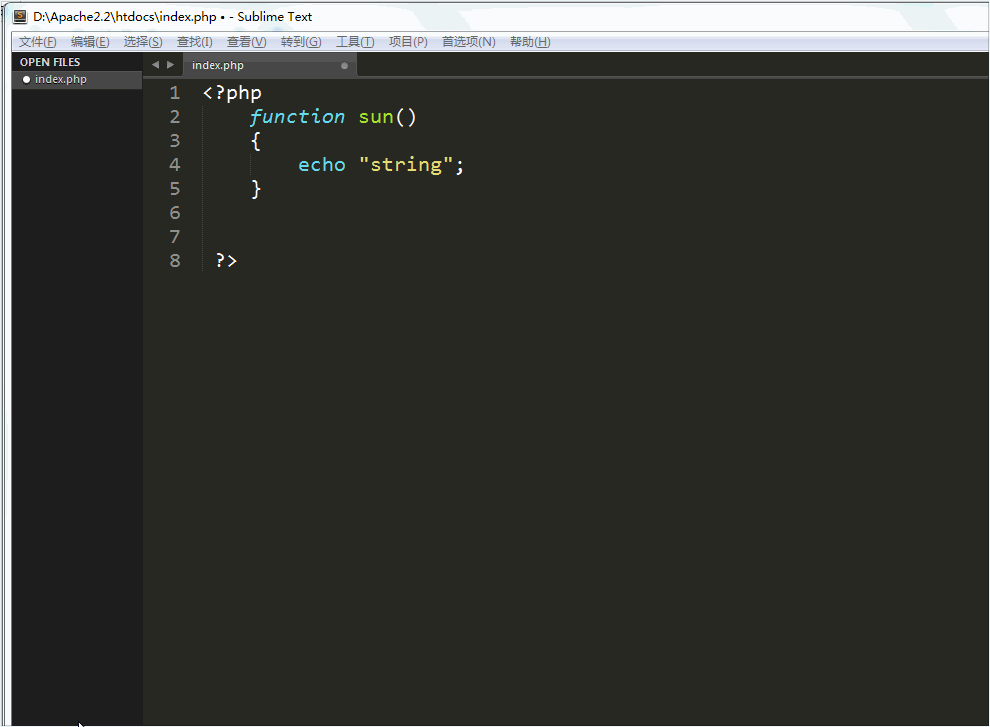
Task: Click the echo keyword on line 4
Action: pos(322,165)
